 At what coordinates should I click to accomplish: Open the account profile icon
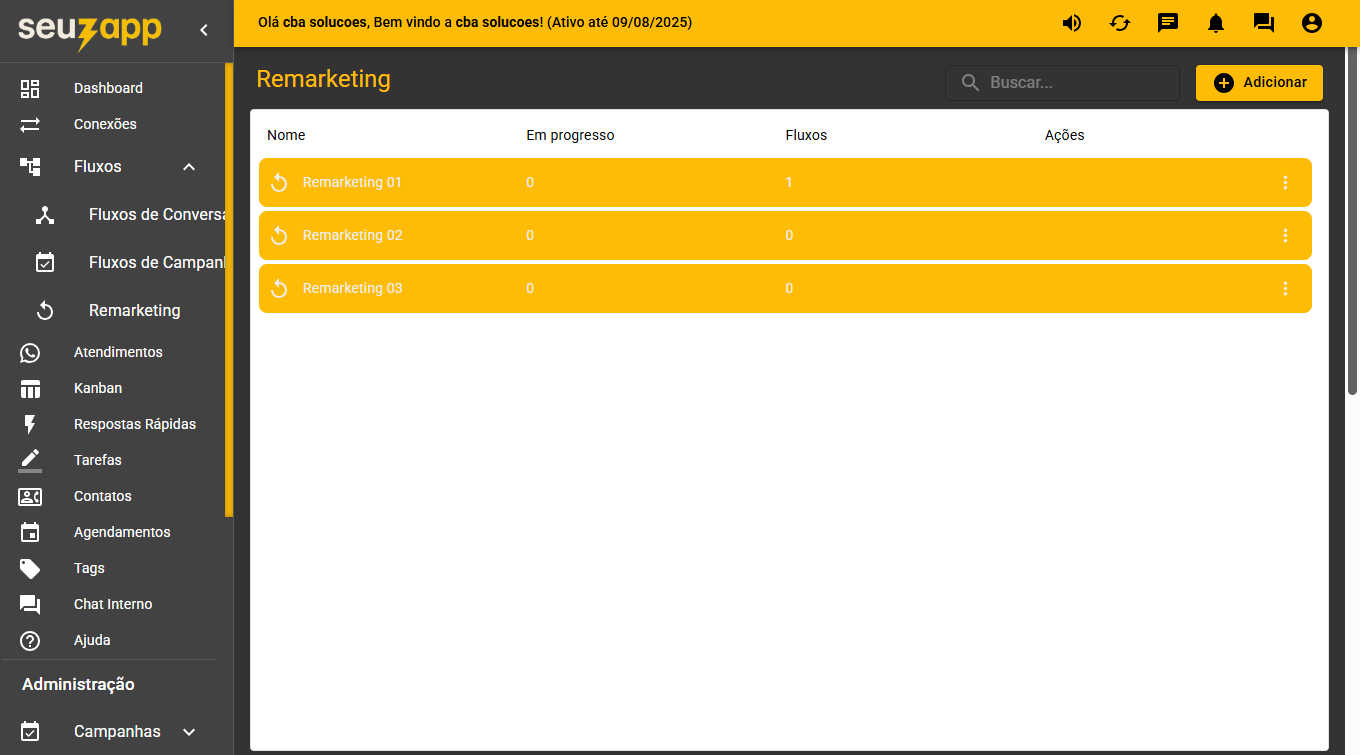coord(1311,22)
